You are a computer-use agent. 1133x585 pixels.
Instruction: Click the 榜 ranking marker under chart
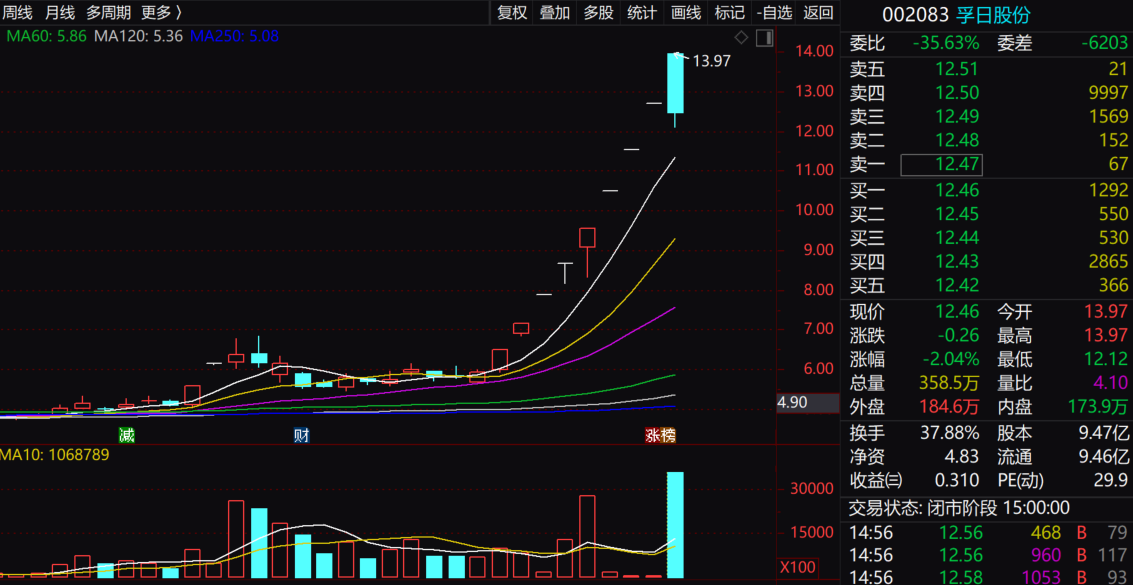668,435
